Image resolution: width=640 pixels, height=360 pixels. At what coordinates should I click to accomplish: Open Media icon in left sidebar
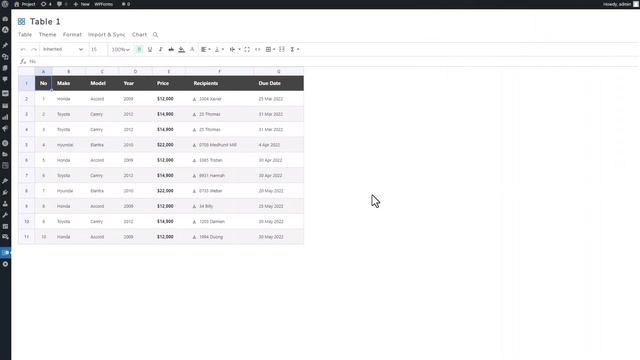pos(5,57)
